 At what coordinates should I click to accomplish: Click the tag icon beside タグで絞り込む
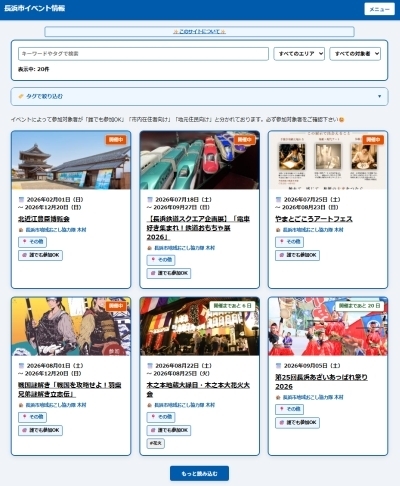point(21,96)
